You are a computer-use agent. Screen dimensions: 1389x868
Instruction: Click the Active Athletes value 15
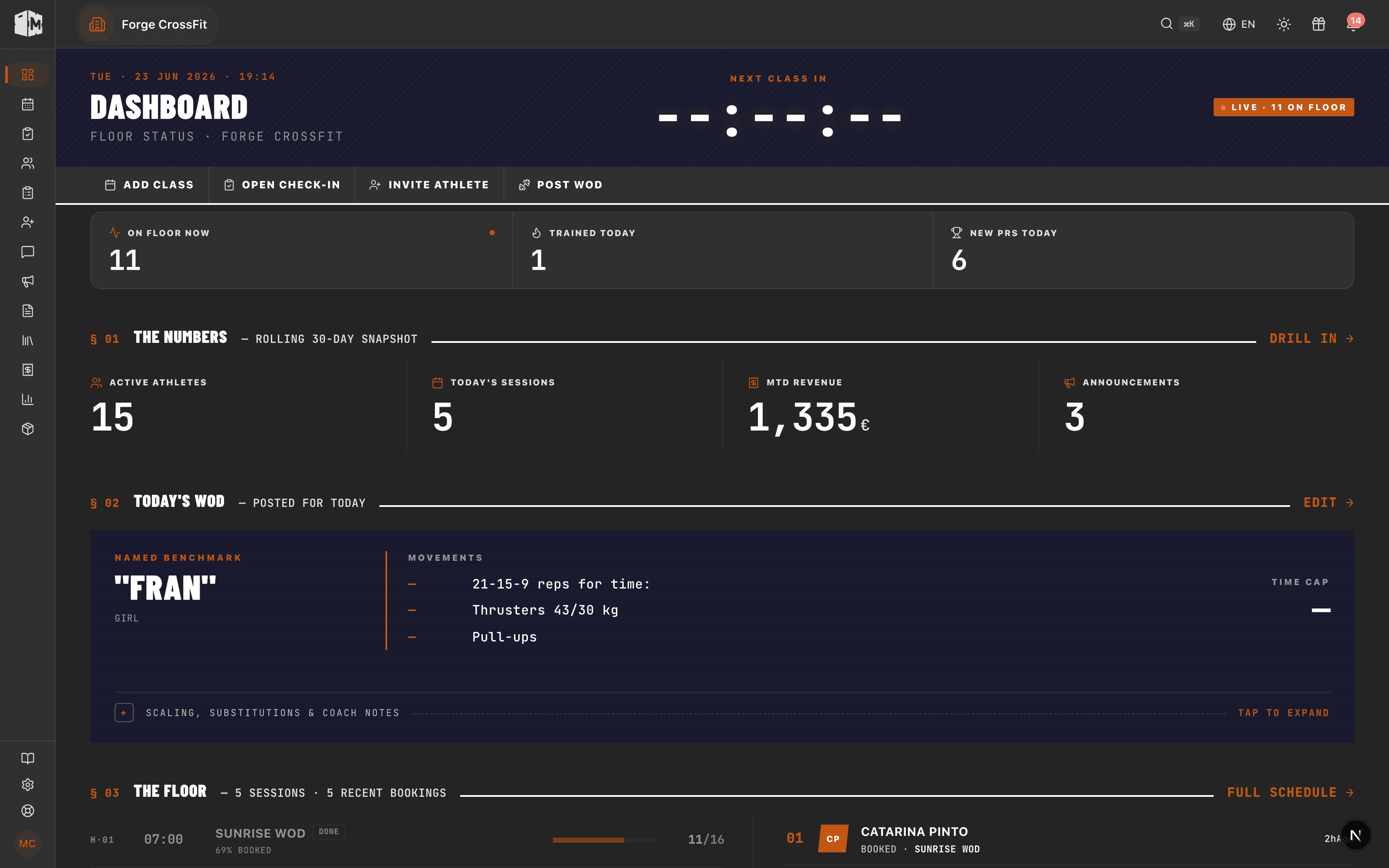(x=112, y=417)
